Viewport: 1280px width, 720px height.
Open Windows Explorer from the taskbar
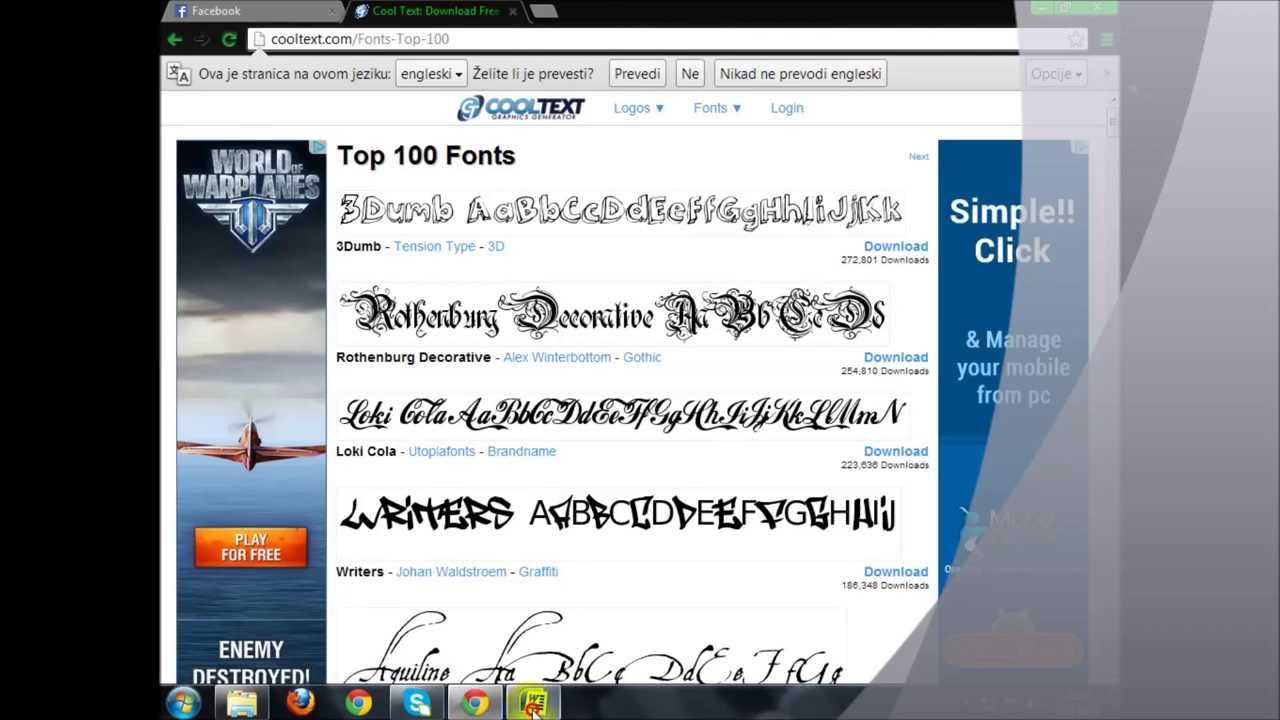(242, 703)
